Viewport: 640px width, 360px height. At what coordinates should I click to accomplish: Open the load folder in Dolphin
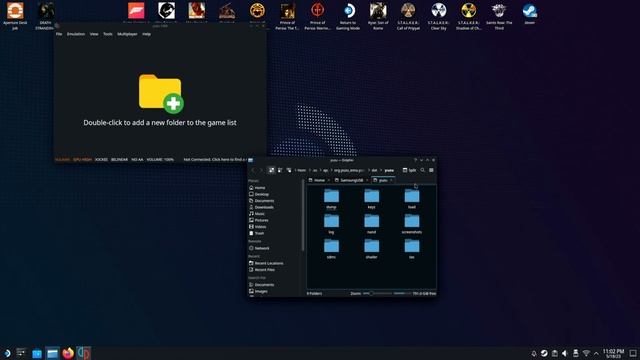tap(412, 199)
